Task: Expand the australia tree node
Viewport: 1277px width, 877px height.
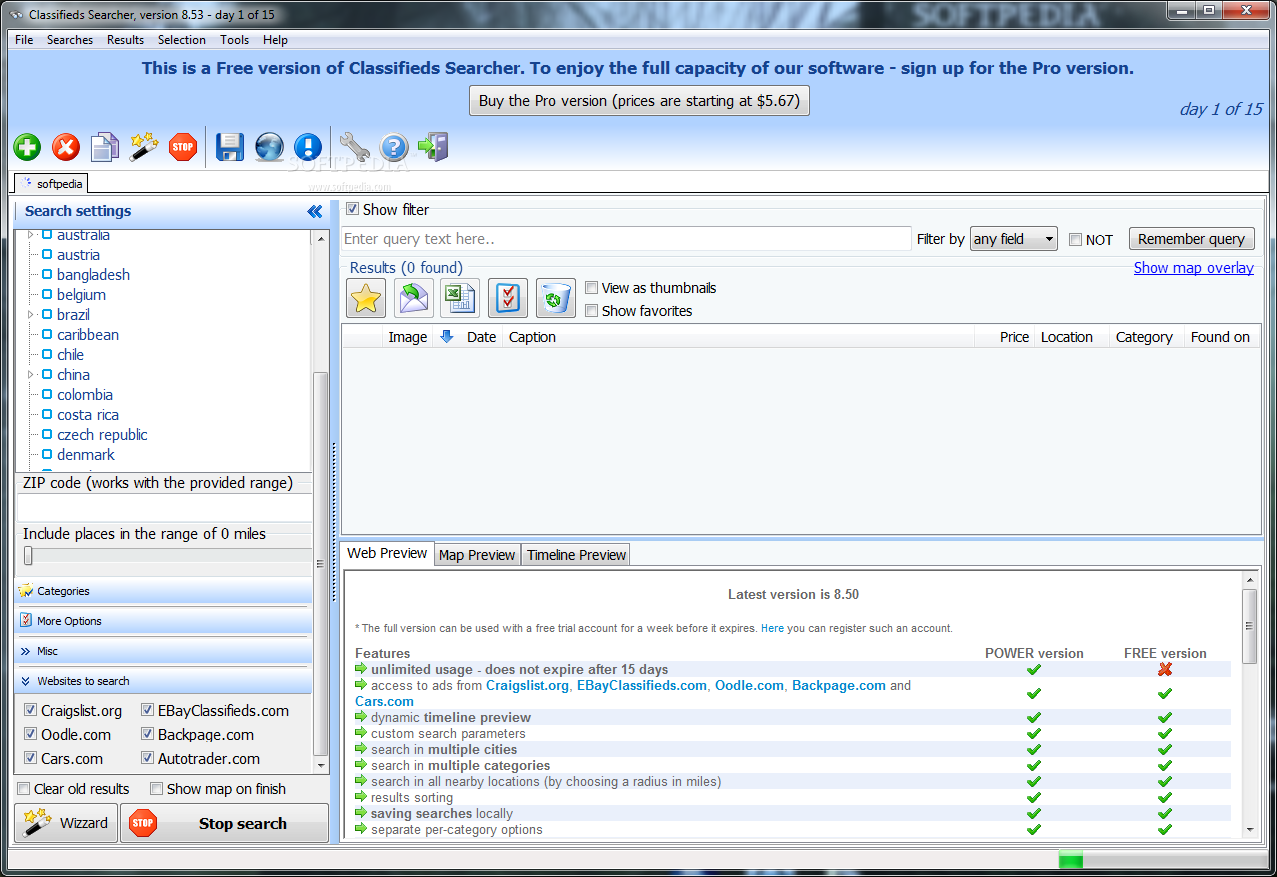Action: 31,235
